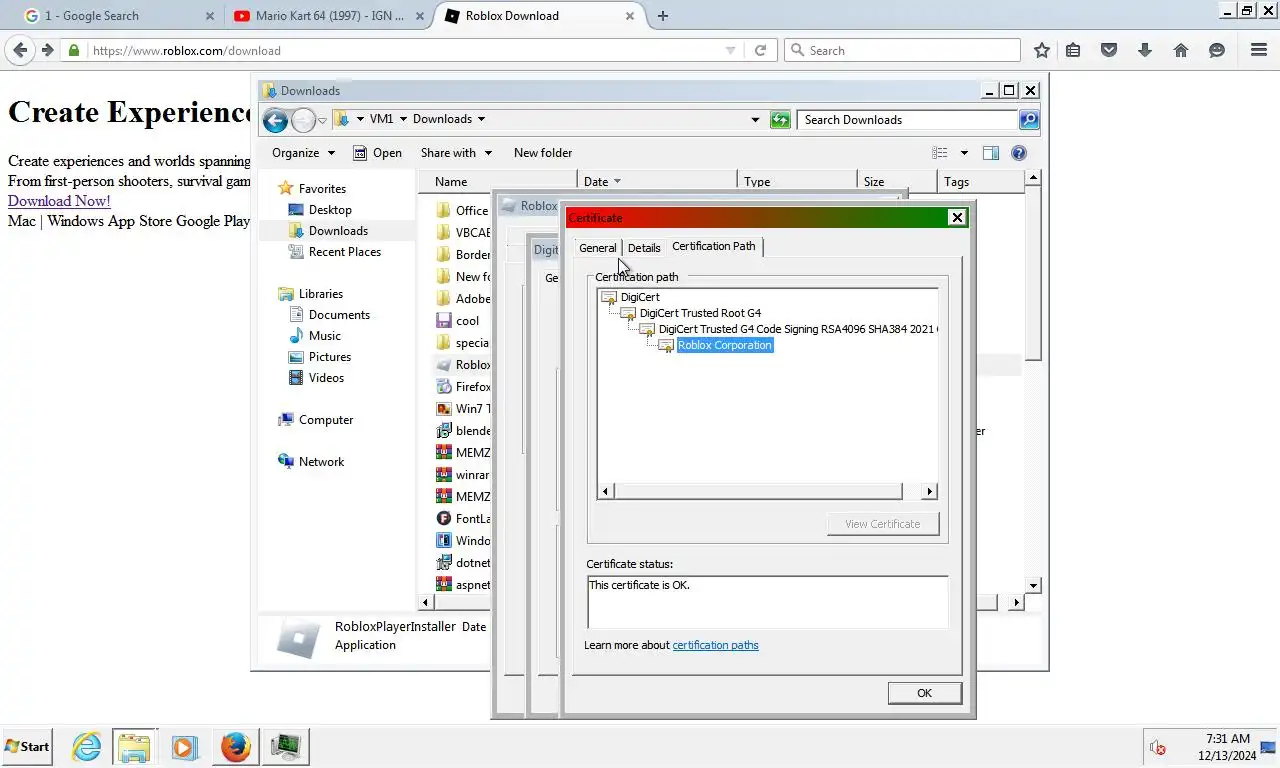Sort files by the Tags column
Viewport: 1280px width, 768px height.
[x=981, y=182]
